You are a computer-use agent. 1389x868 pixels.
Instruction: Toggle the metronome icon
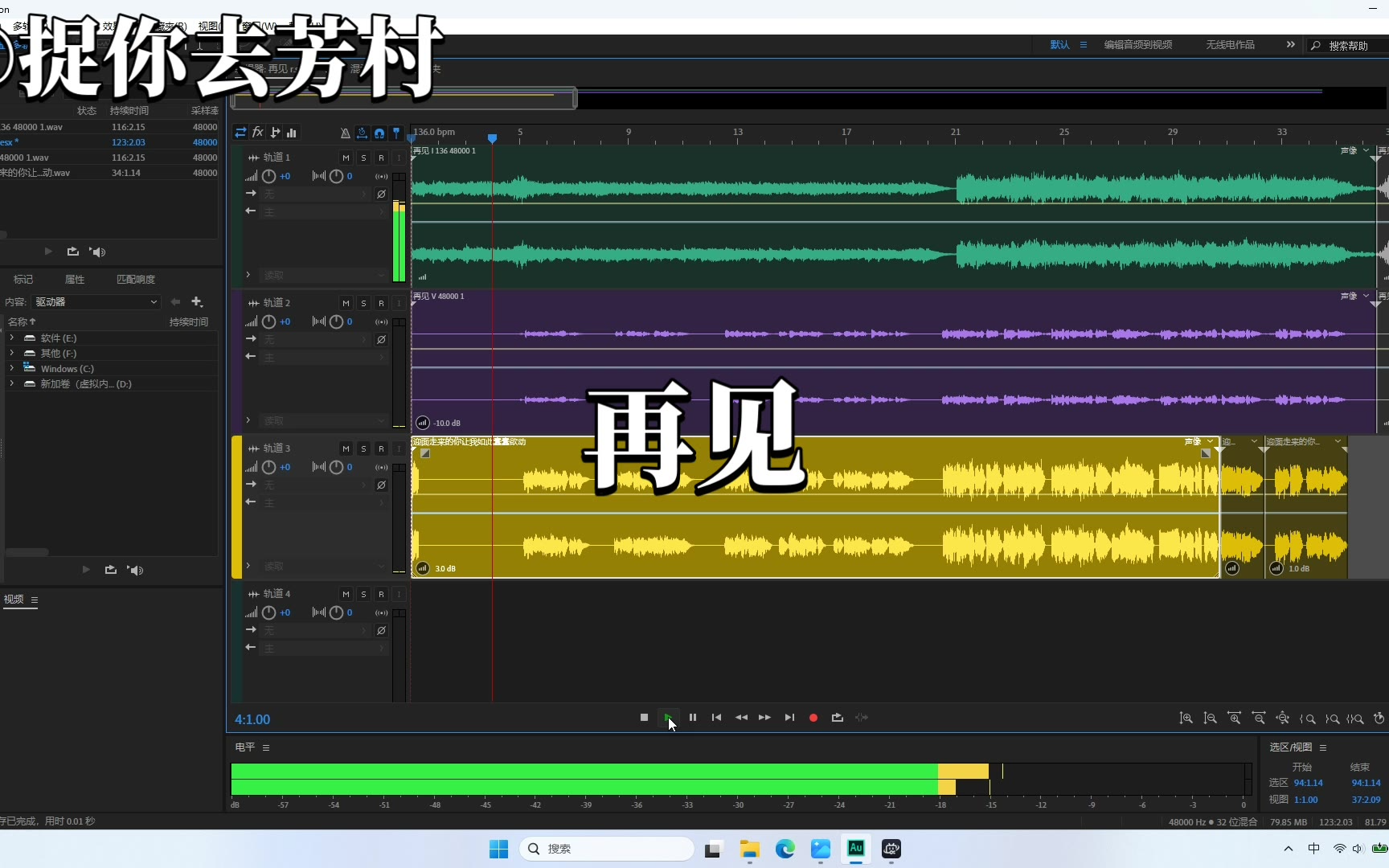pyautogui.click(x=345, y=133)
